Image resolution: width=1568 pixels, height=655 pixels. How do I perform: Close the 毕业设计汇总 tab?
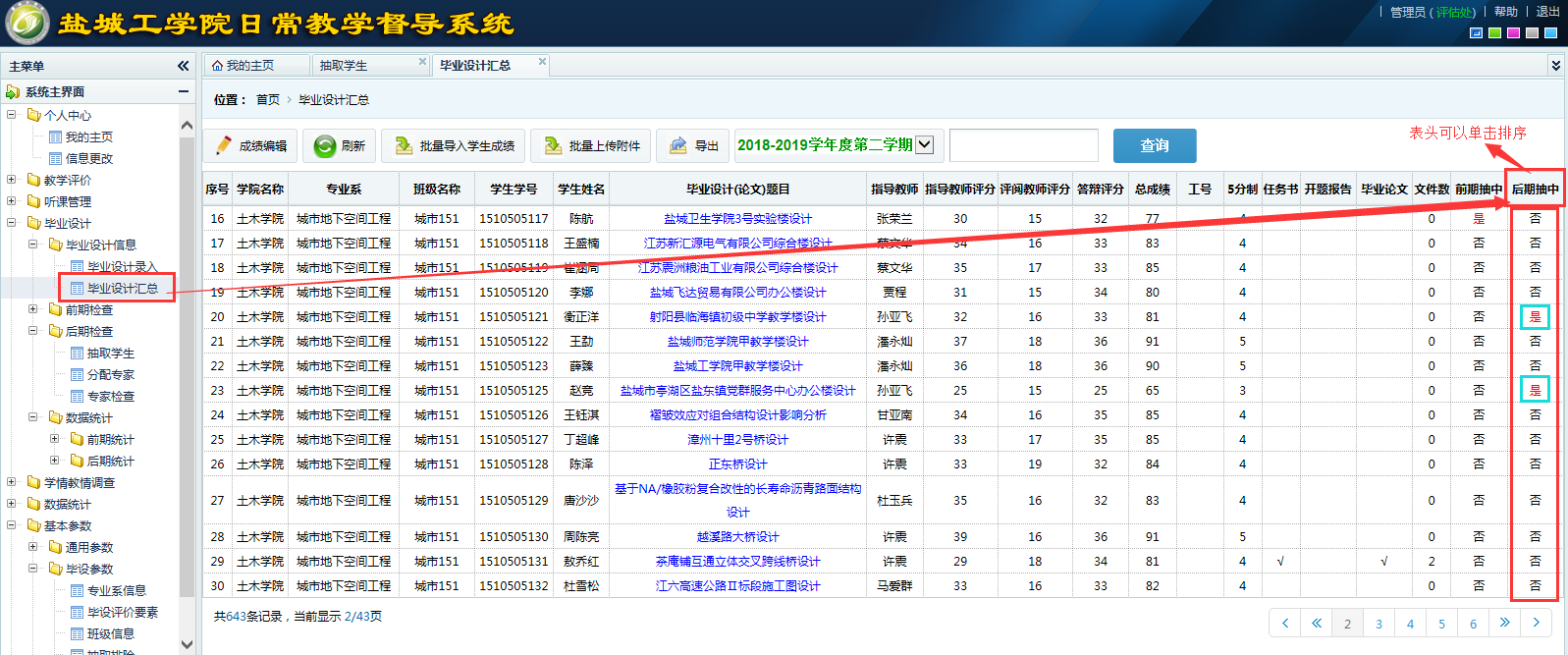542,62
